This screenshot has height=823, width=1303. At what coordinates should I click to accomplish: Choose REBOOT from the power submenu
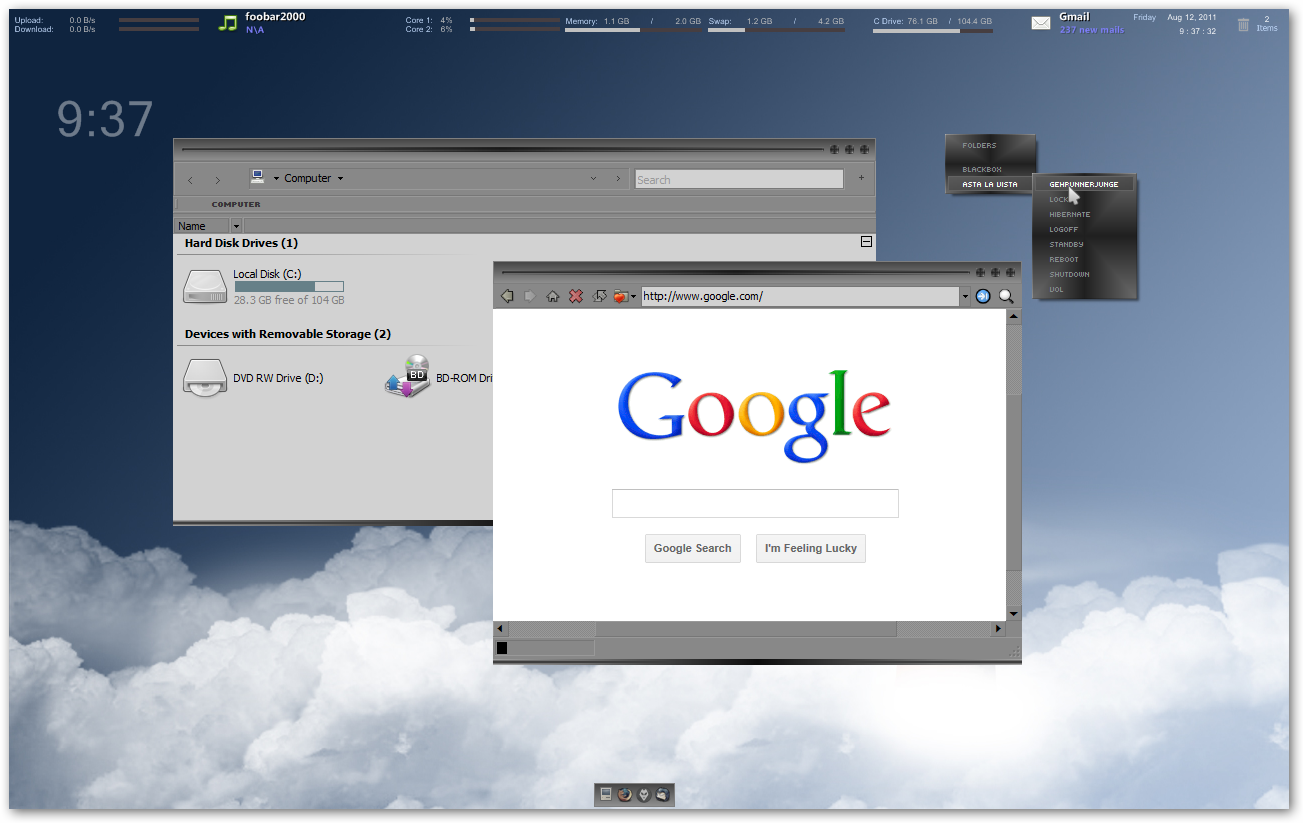pos(1064,259)
